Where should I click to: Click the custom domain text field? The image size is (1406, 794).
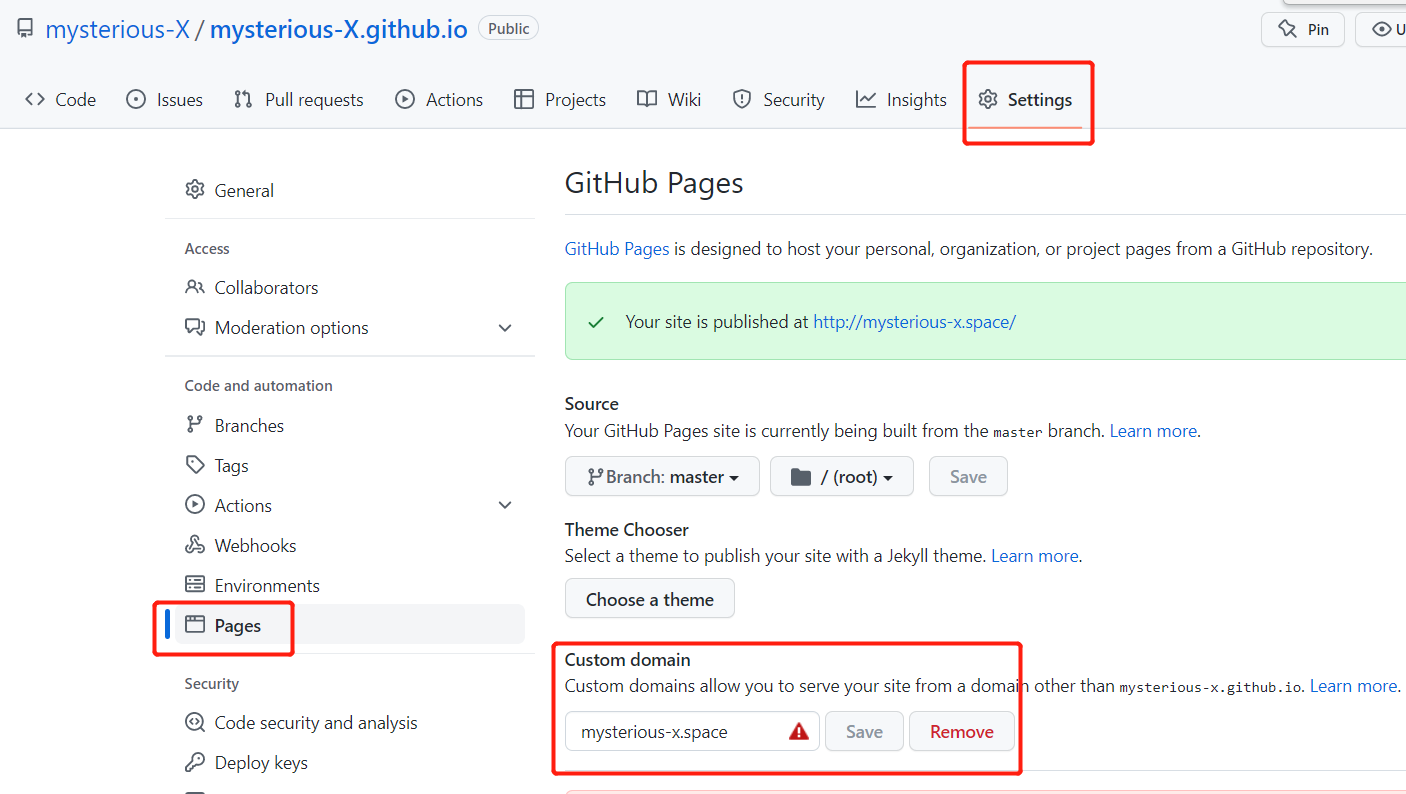(680, 732)
